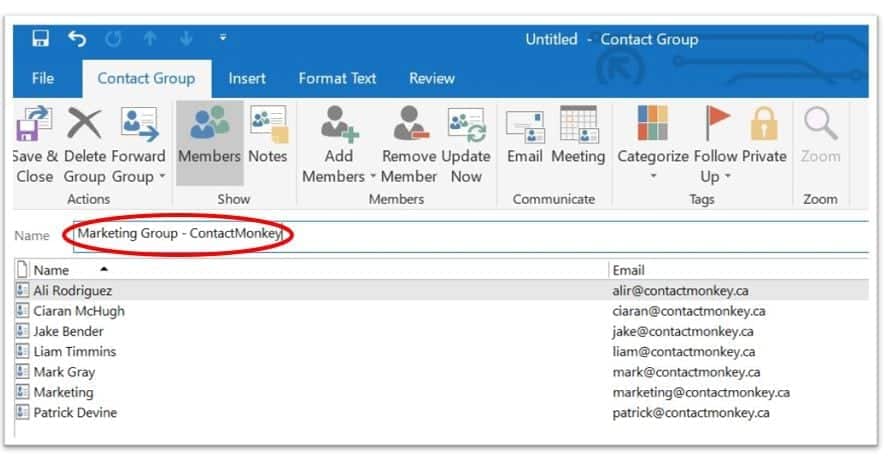The width and height of the screenshot is (889, 458).
Task: Click contact card icon beside Ciaran McHugh
Action: tap(22, 311)
